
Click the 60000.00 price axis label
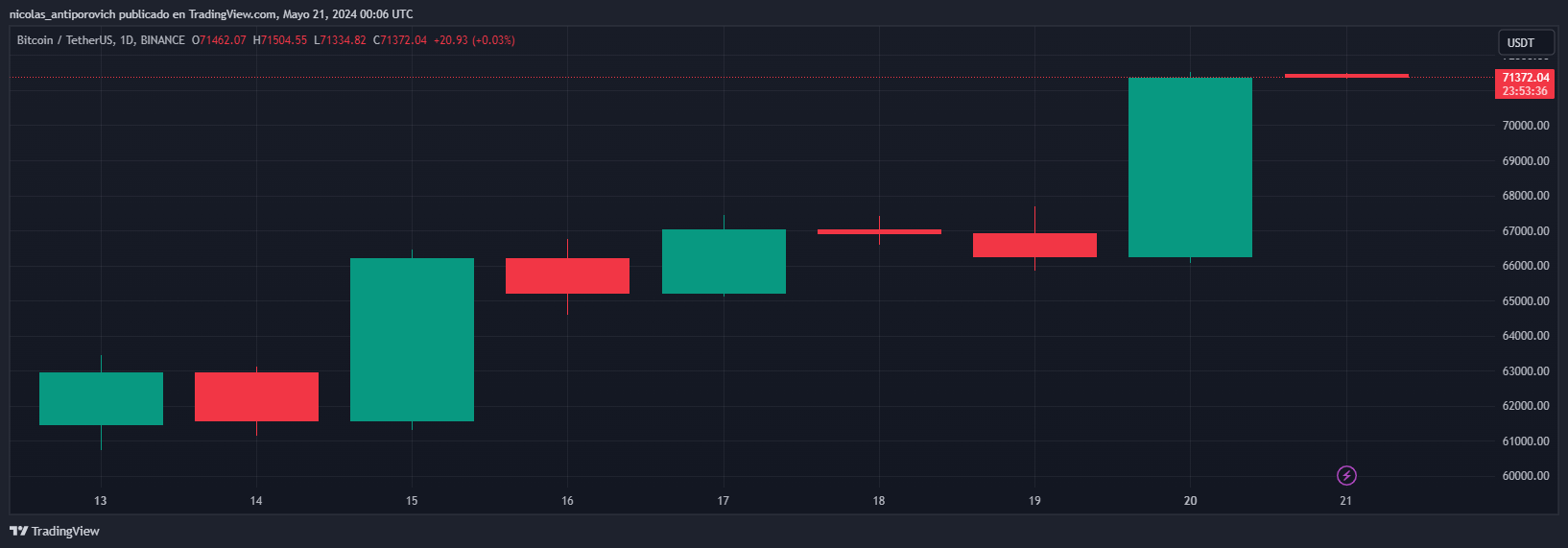[x=1525, y=476]
